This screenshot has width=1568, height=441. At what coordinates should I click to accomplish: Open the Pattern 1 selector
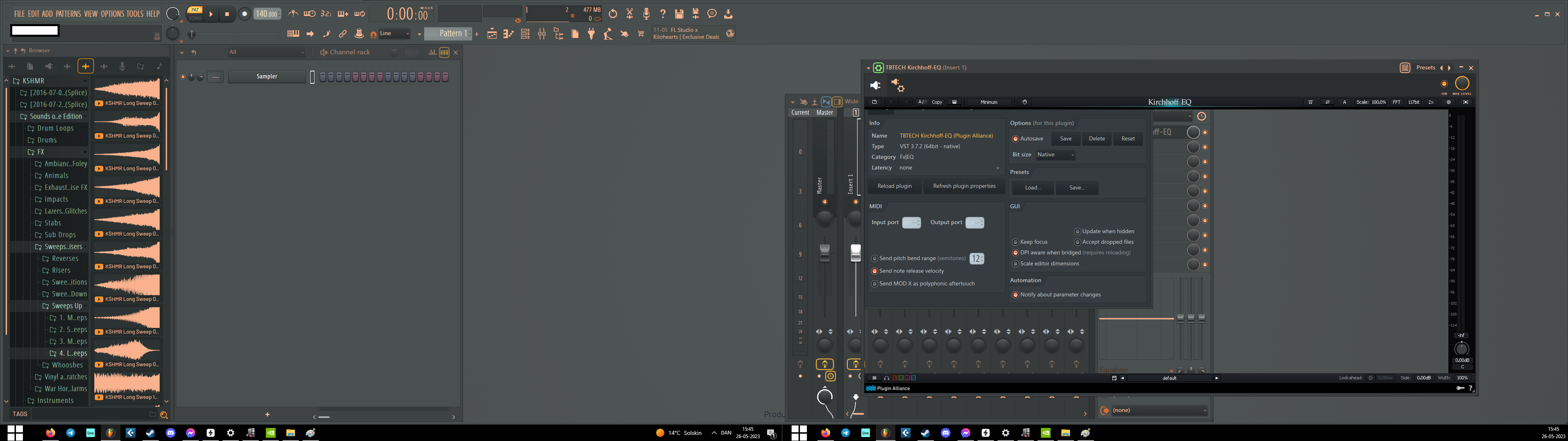tap(448, 33)
